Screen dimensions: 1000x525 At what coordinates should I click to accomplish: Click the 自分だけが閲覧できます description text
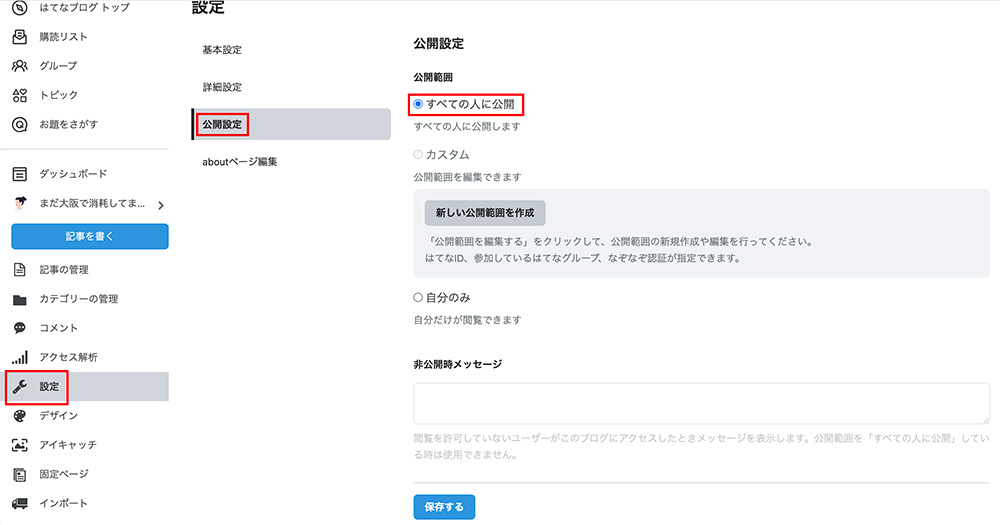pyautogui.click(x=467, y=320)
